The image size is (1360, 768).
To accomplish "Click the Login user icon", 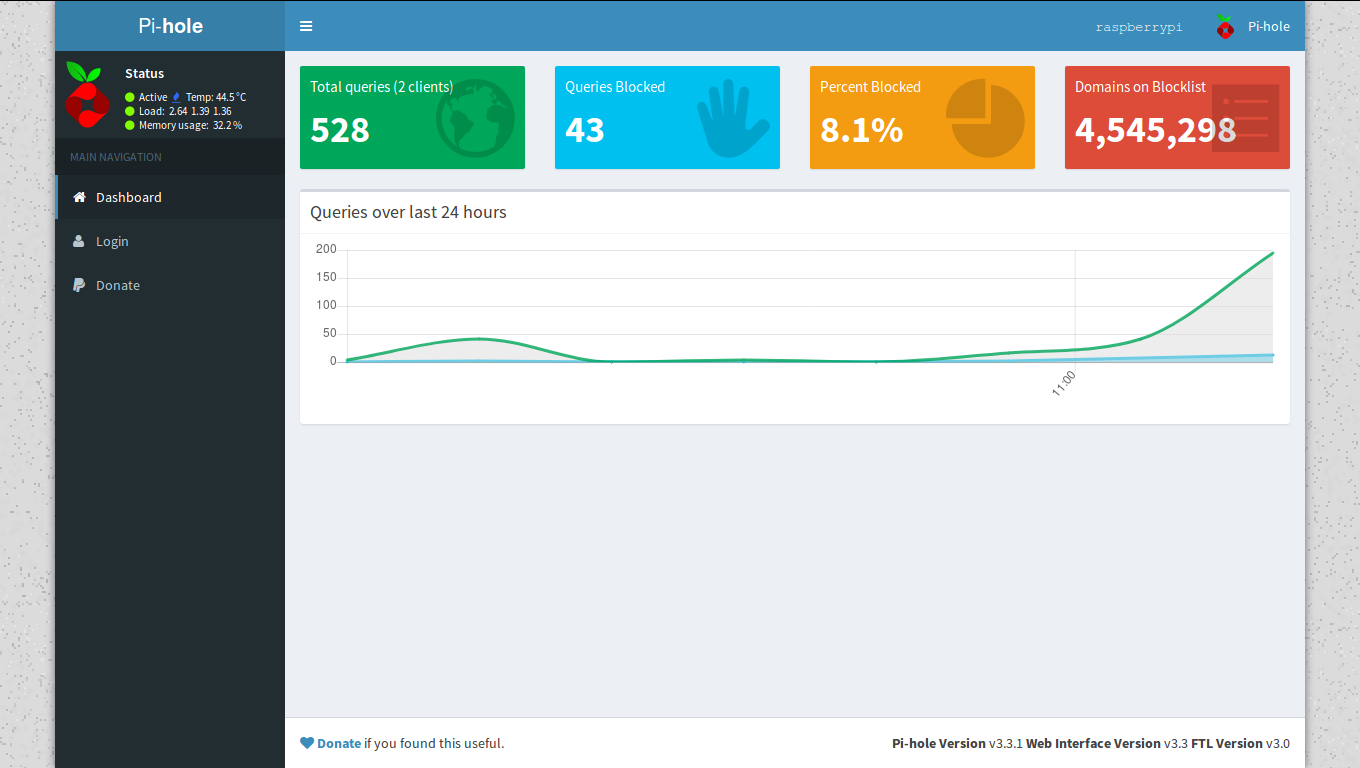I will [x=79, y=241].
